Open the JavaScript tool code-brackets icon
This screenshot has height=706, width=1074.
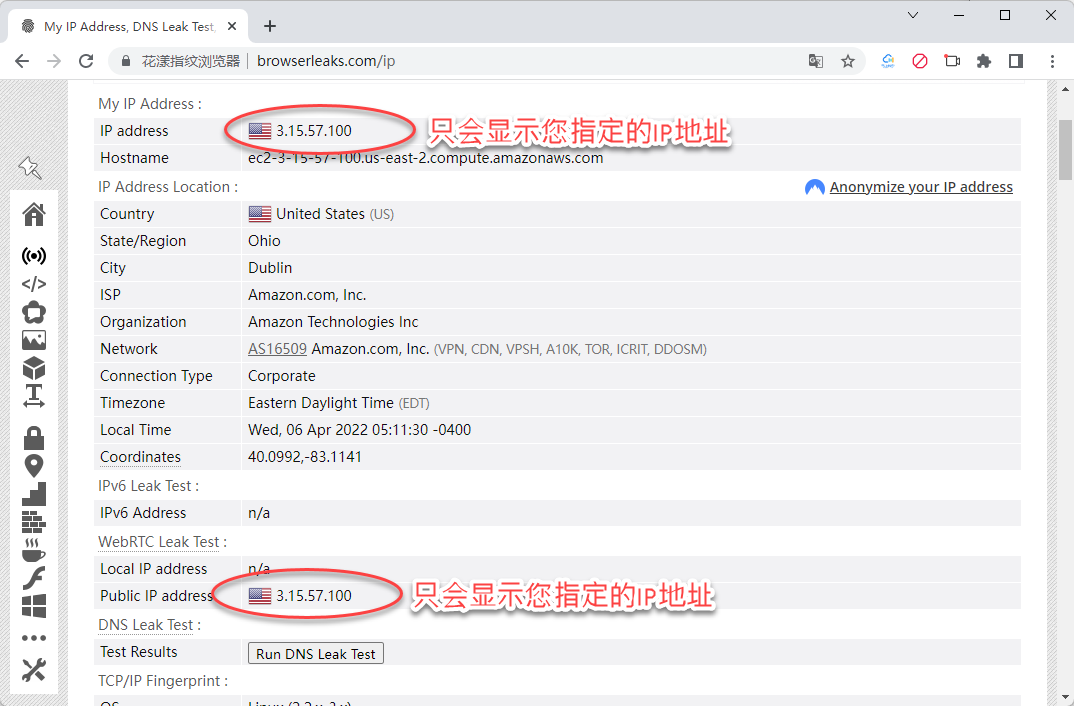click(x=34, y=283)
